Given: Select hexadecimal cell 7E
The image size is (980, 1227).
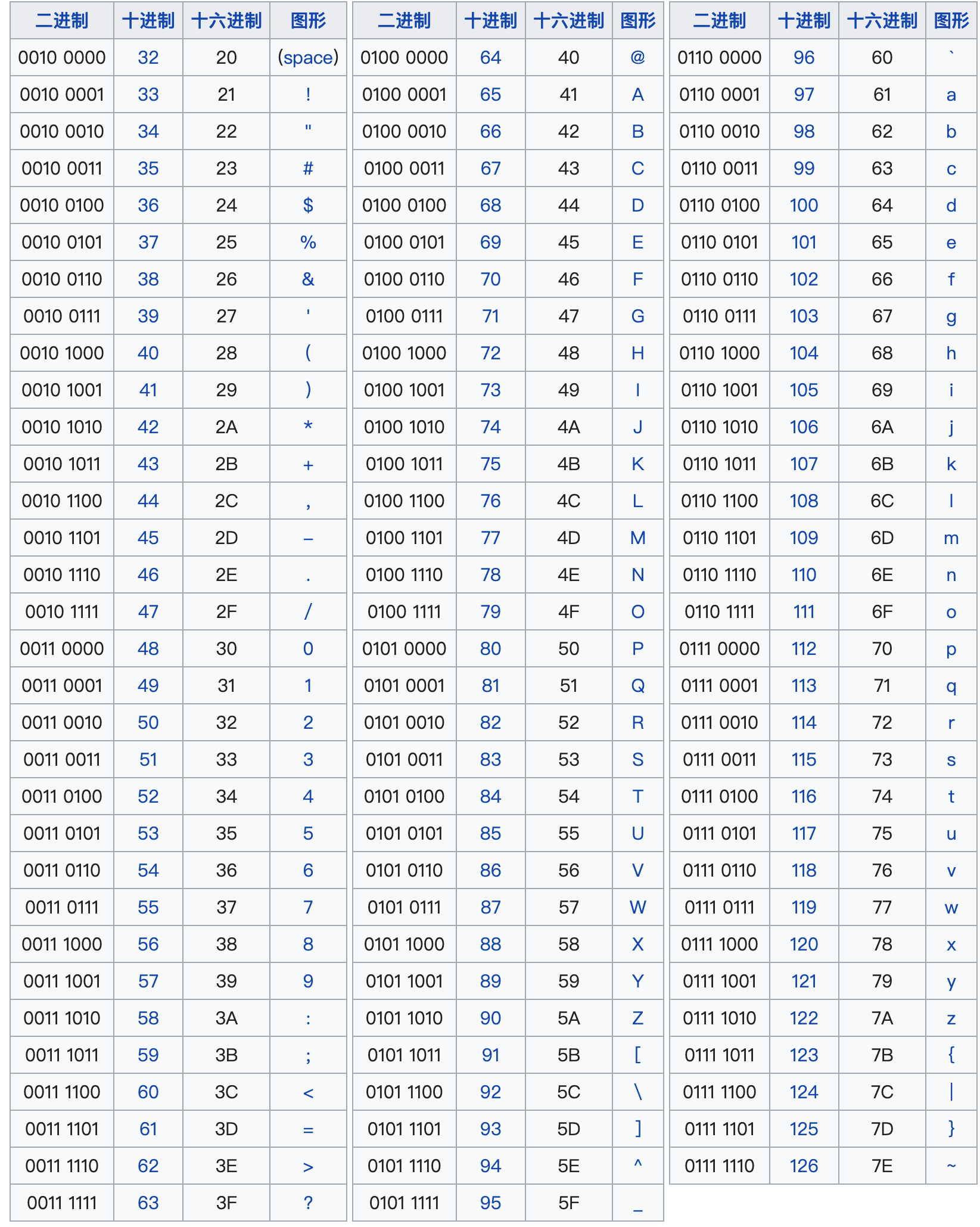Looking at the screenshot, I should tap(882, 1166).
